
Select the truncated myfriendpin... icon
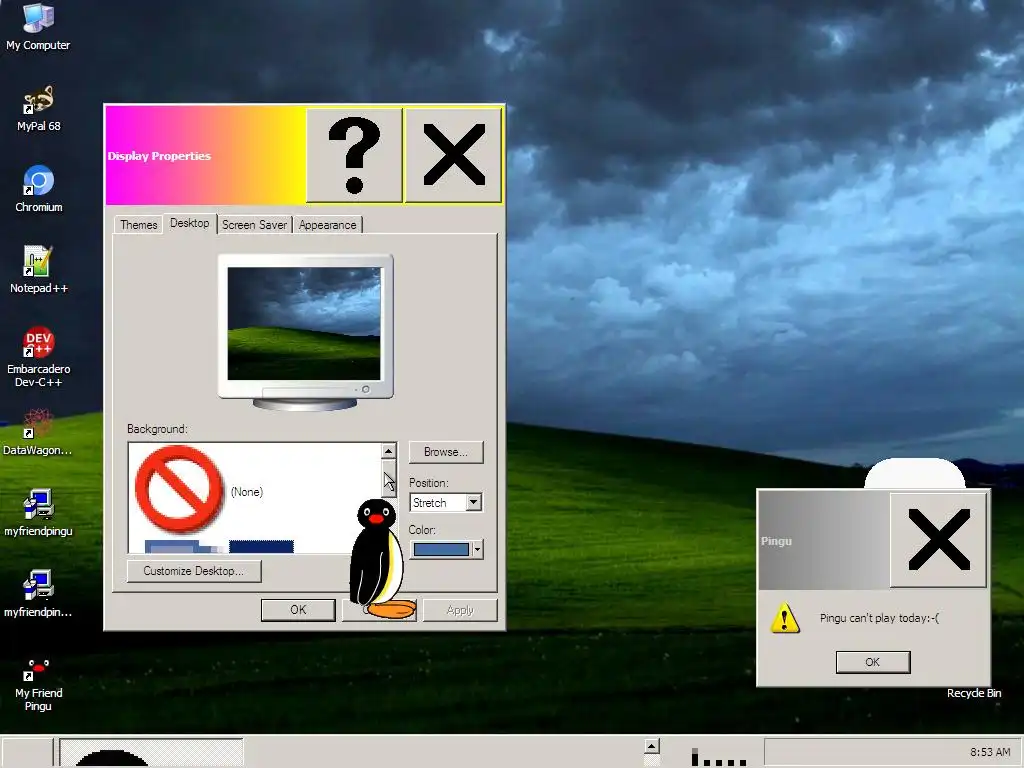pos(38,594)
